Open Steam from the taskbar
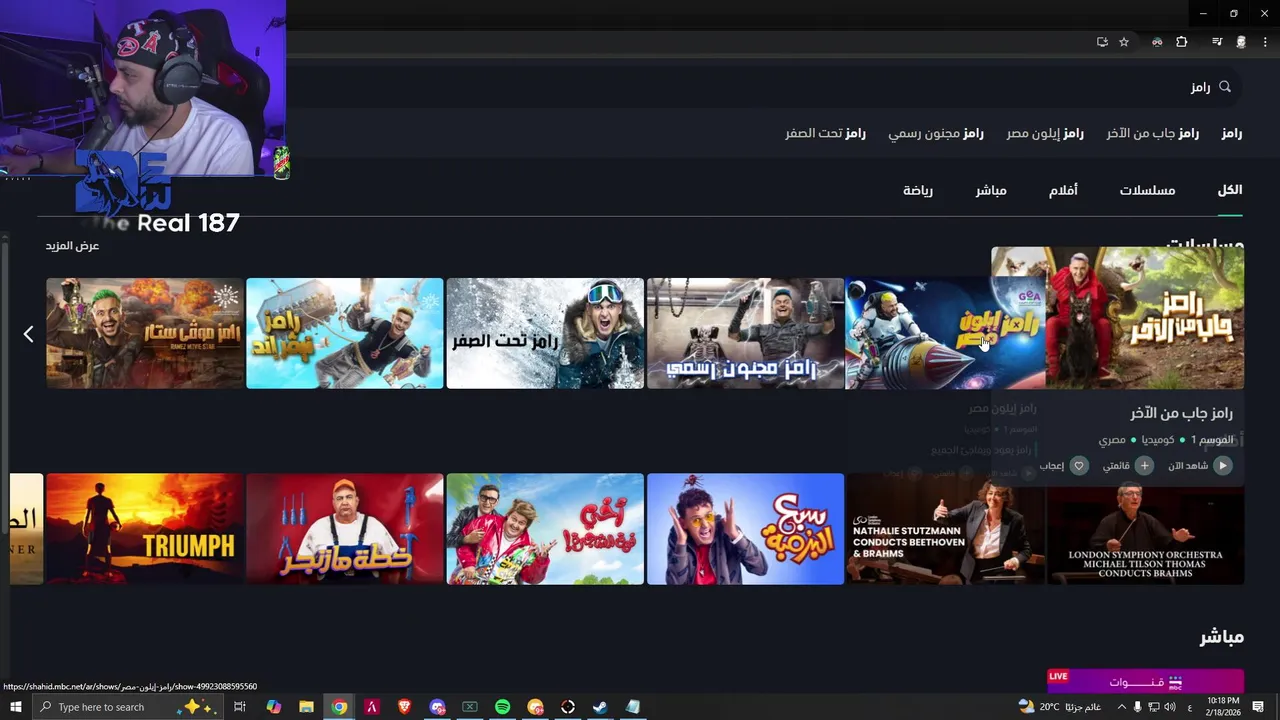This screenshot has height=720, width=1280. click(x=600, y=707)
